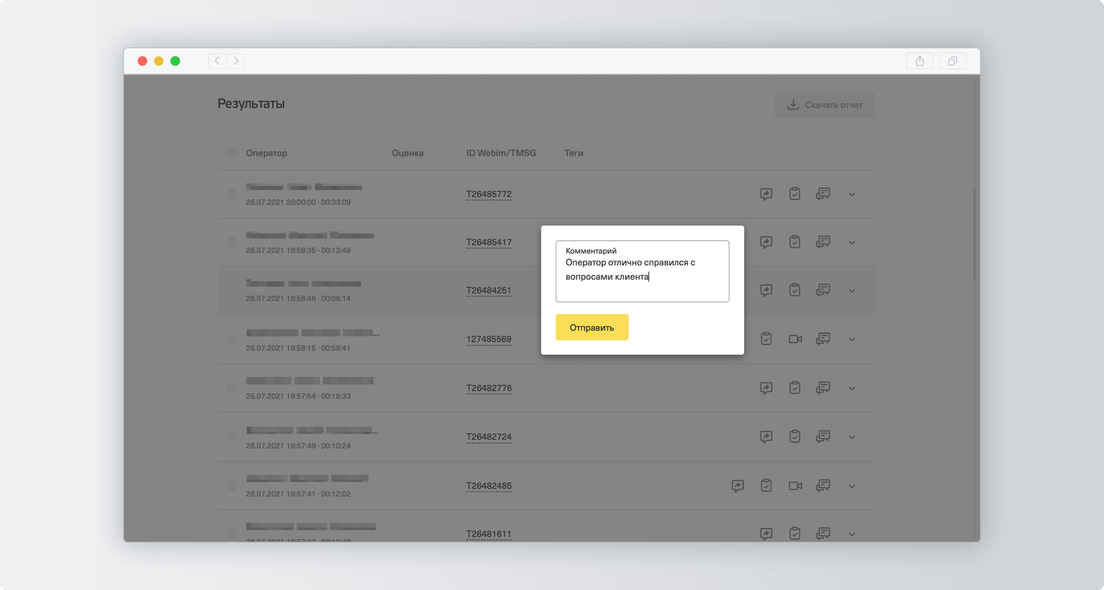The height and width of the screenshot is (590, 1104).
Task: Click the Оператор column header
Action: click(266, 153)
